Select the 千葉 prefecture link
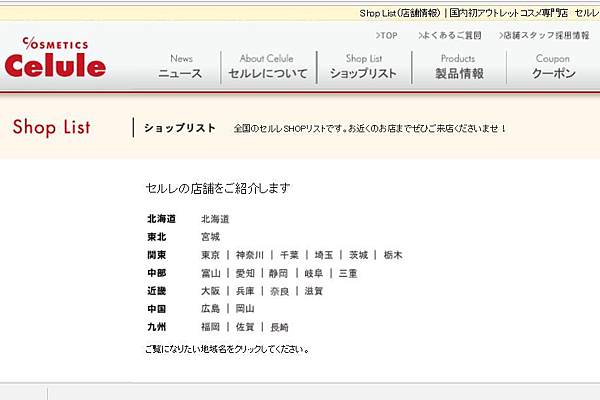This screenshot has height=400, width=600. (289, 255)
